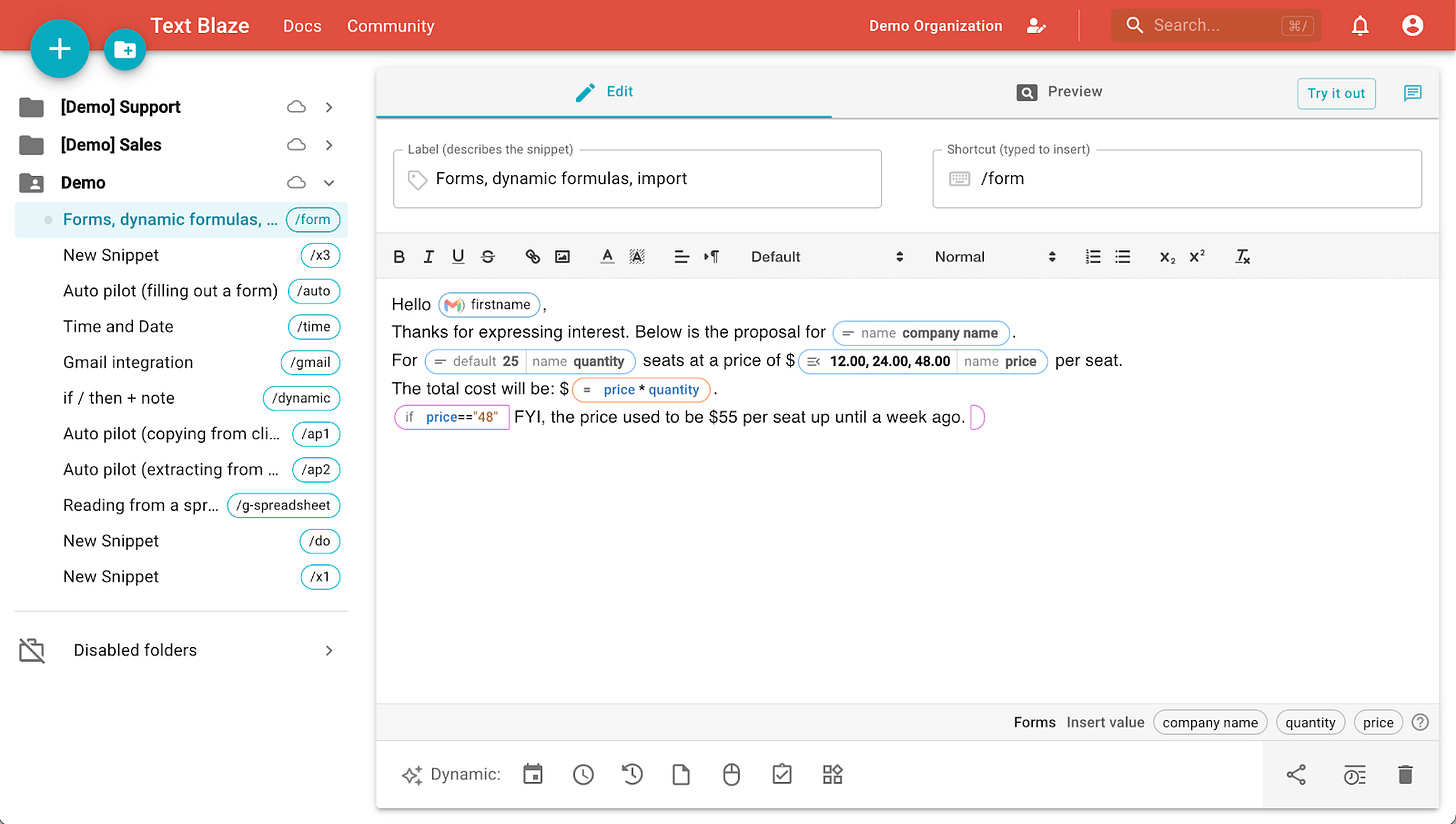Click the Text Blaze logo title
Screen dimensions: 1456x824
pos(200,26)
